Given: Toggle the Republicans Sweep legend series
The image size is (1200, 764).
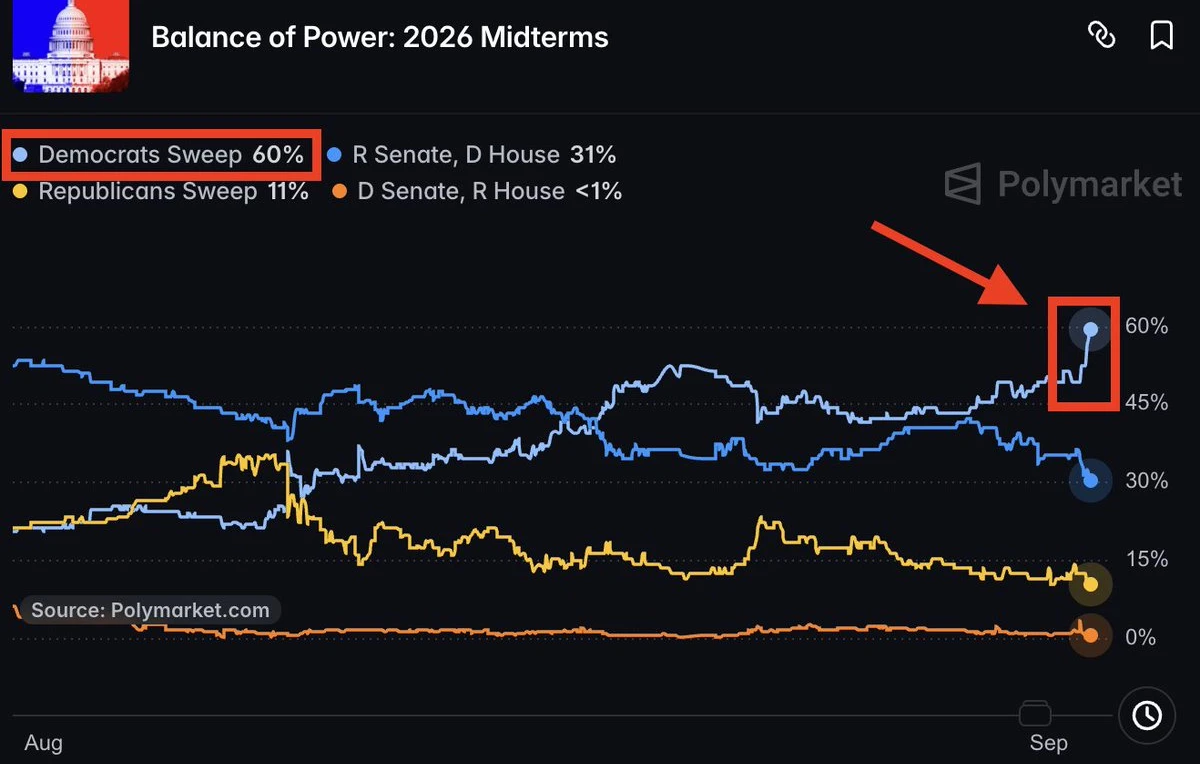Looking at the screenshot, I should tap(160, 191).
